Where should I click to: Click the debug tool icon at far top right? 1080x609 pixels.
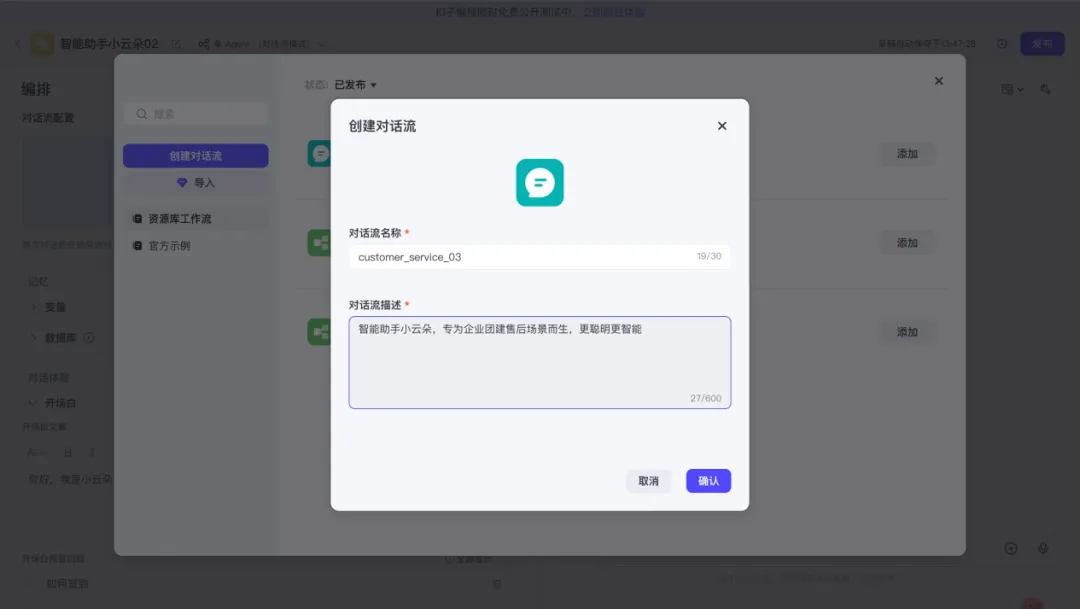point(1046,90)
